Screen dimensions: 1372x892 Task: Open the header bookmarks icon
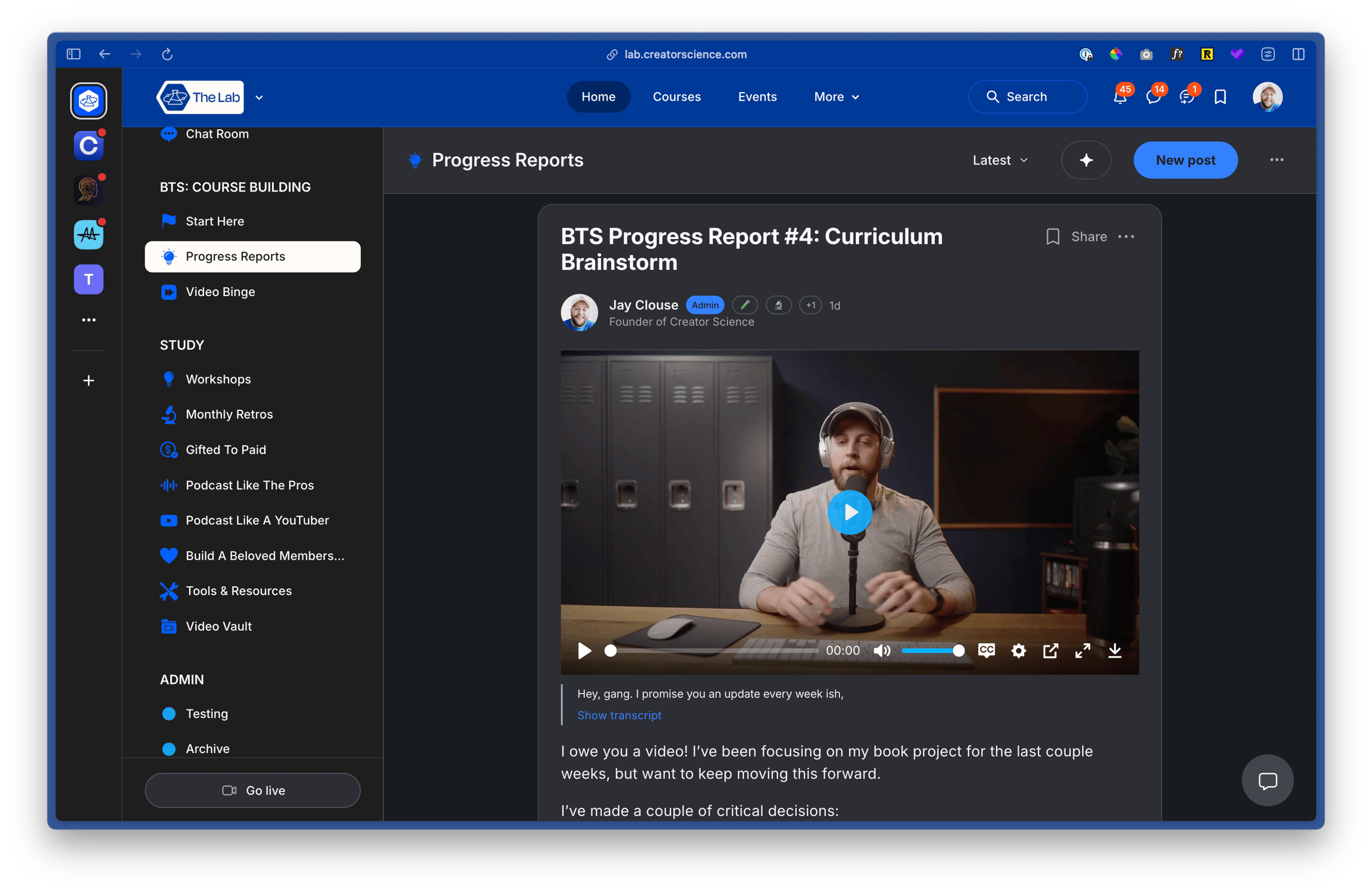coord(1220,97)
